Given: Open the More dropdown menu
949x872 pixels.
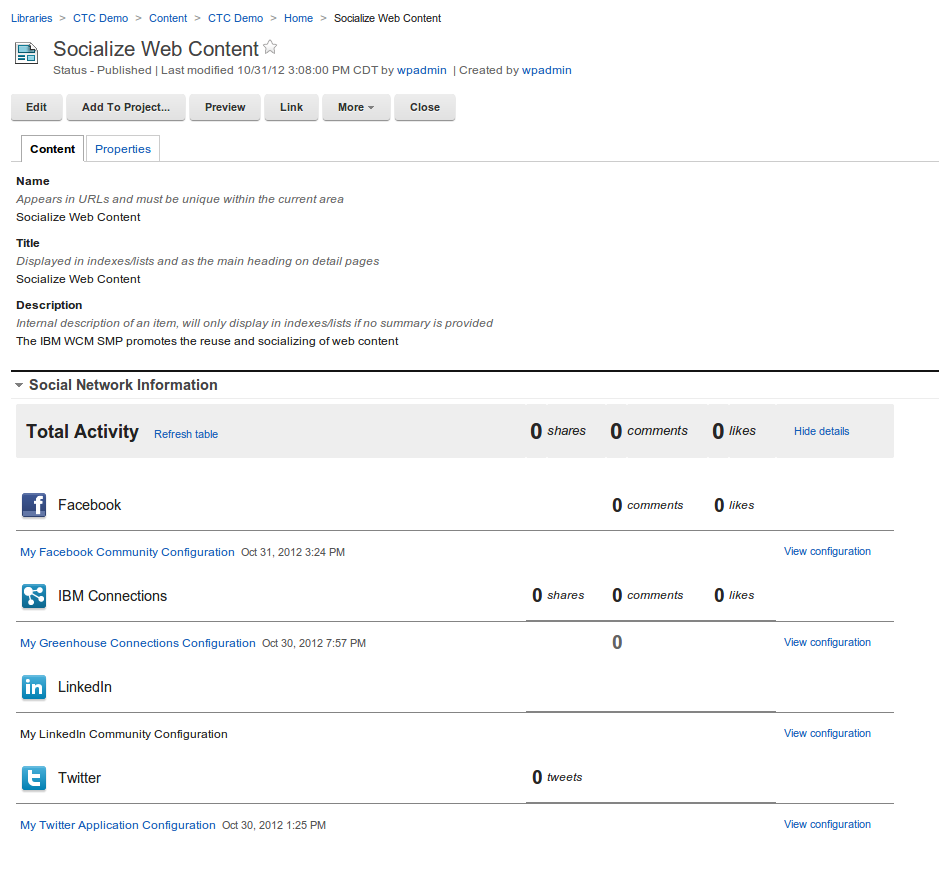Looking at the screenshot, I should (x=356, y=107).
